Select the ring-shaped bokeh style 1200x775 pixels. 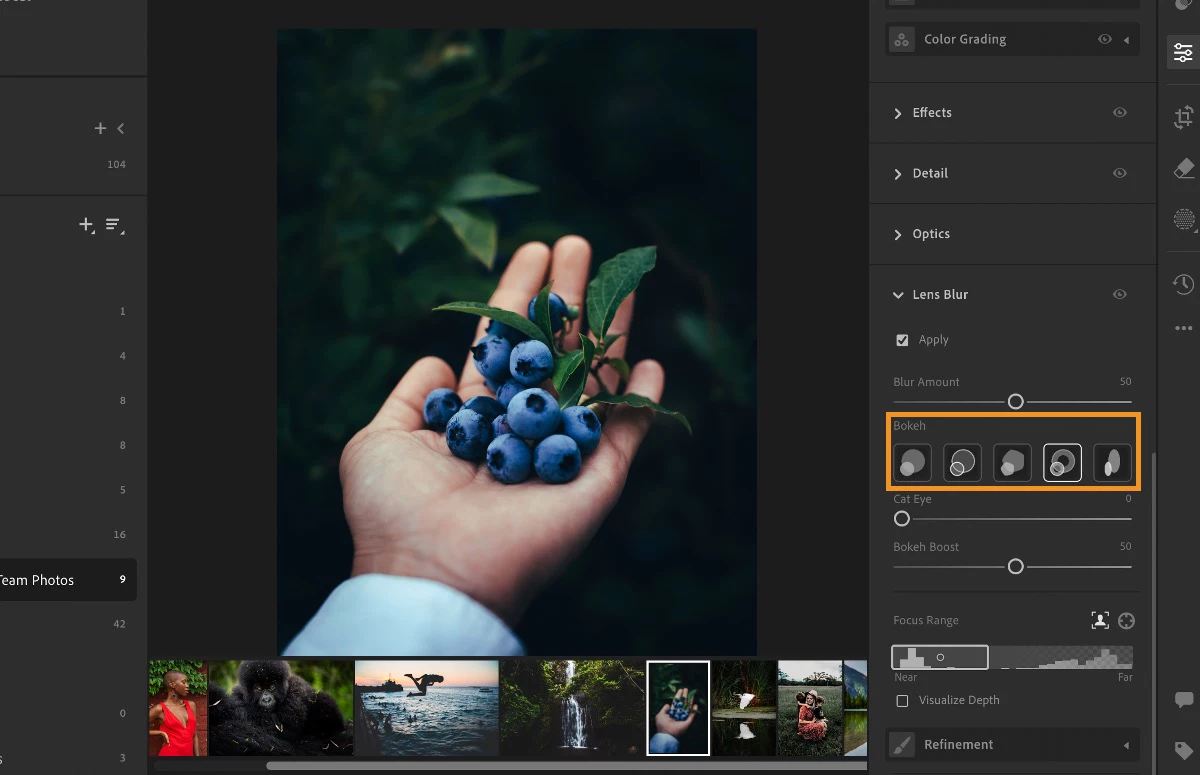click(x=1062, y=463)
